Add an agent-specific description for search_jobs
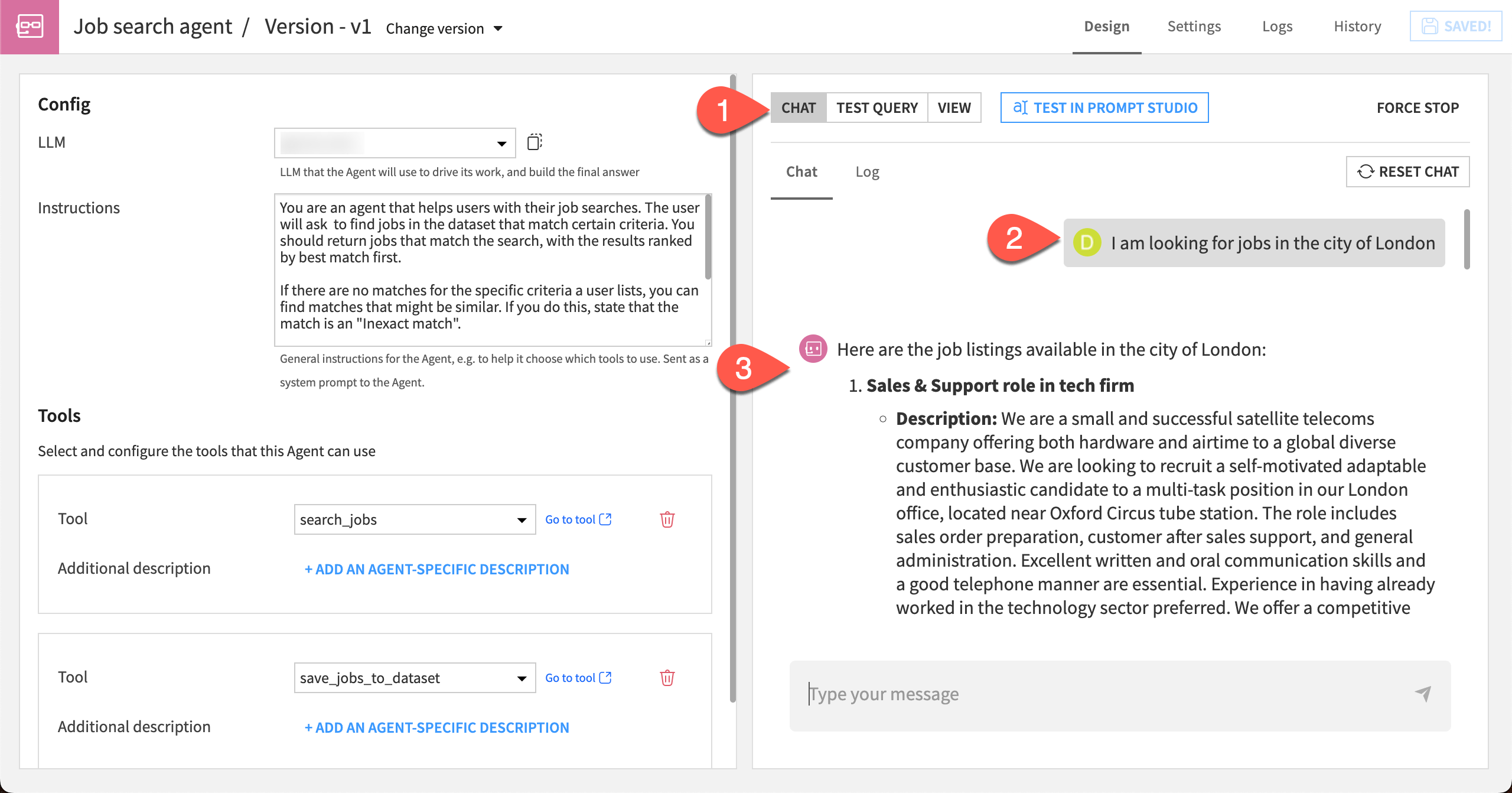Screen dimensions: 1512x793 coord(437,568)
